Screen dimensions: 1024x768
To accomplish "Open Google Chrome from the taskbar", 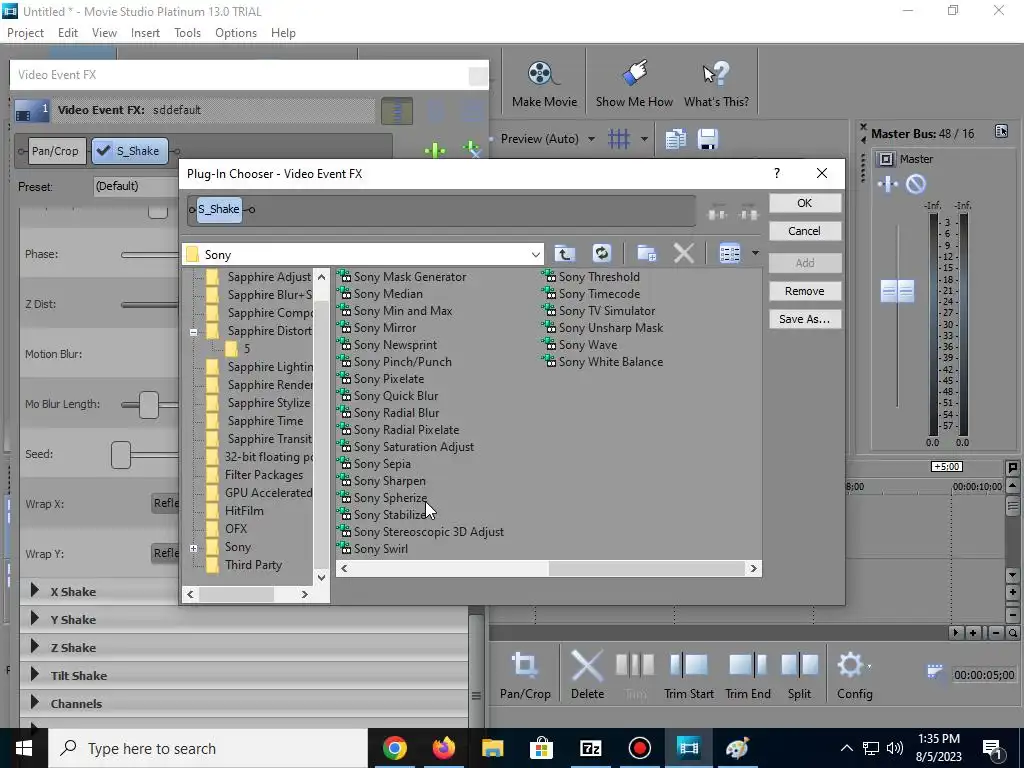I will (394, 748).
